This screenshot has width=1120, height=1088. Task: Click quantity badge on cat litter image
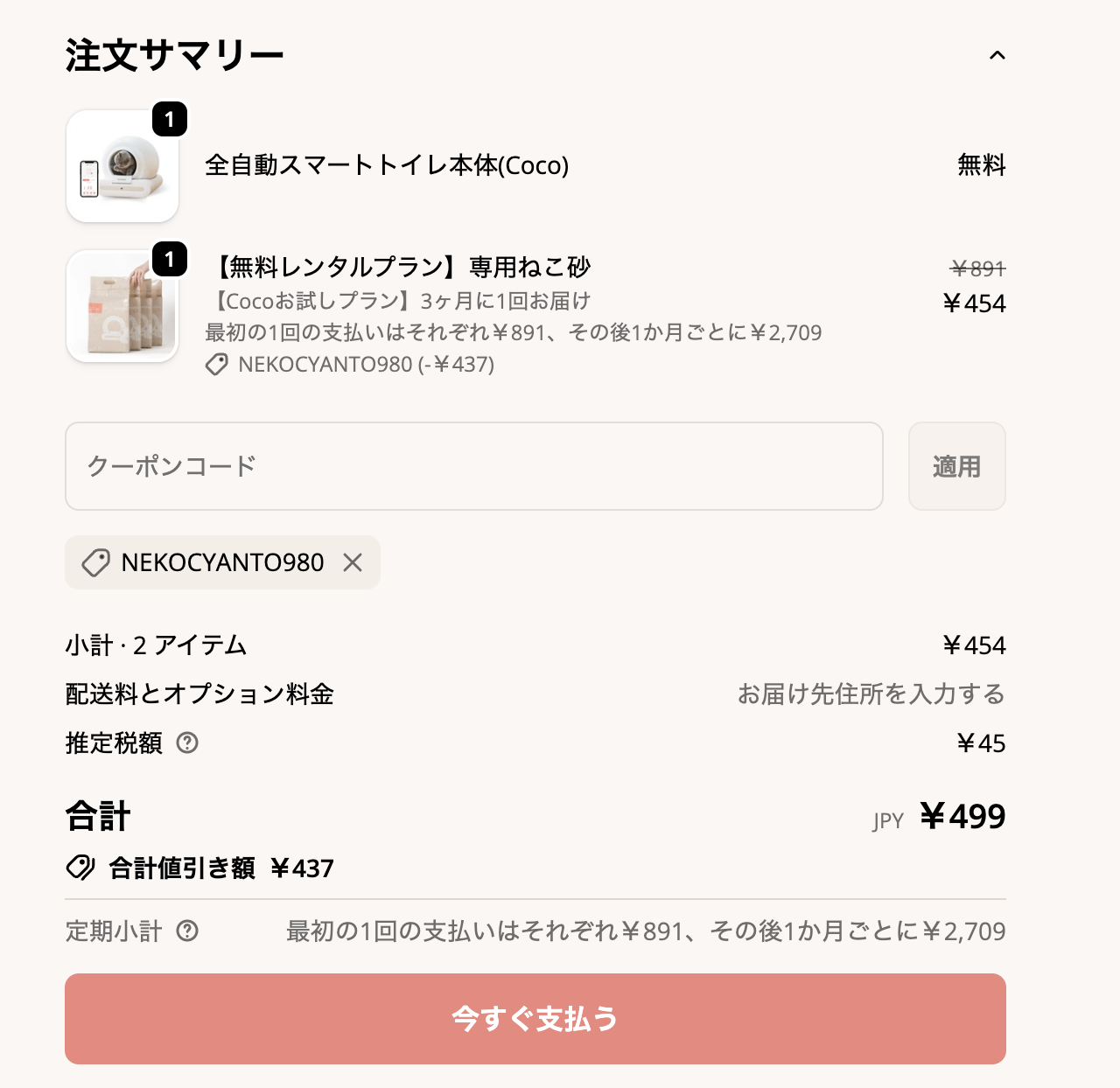(170, 259)
